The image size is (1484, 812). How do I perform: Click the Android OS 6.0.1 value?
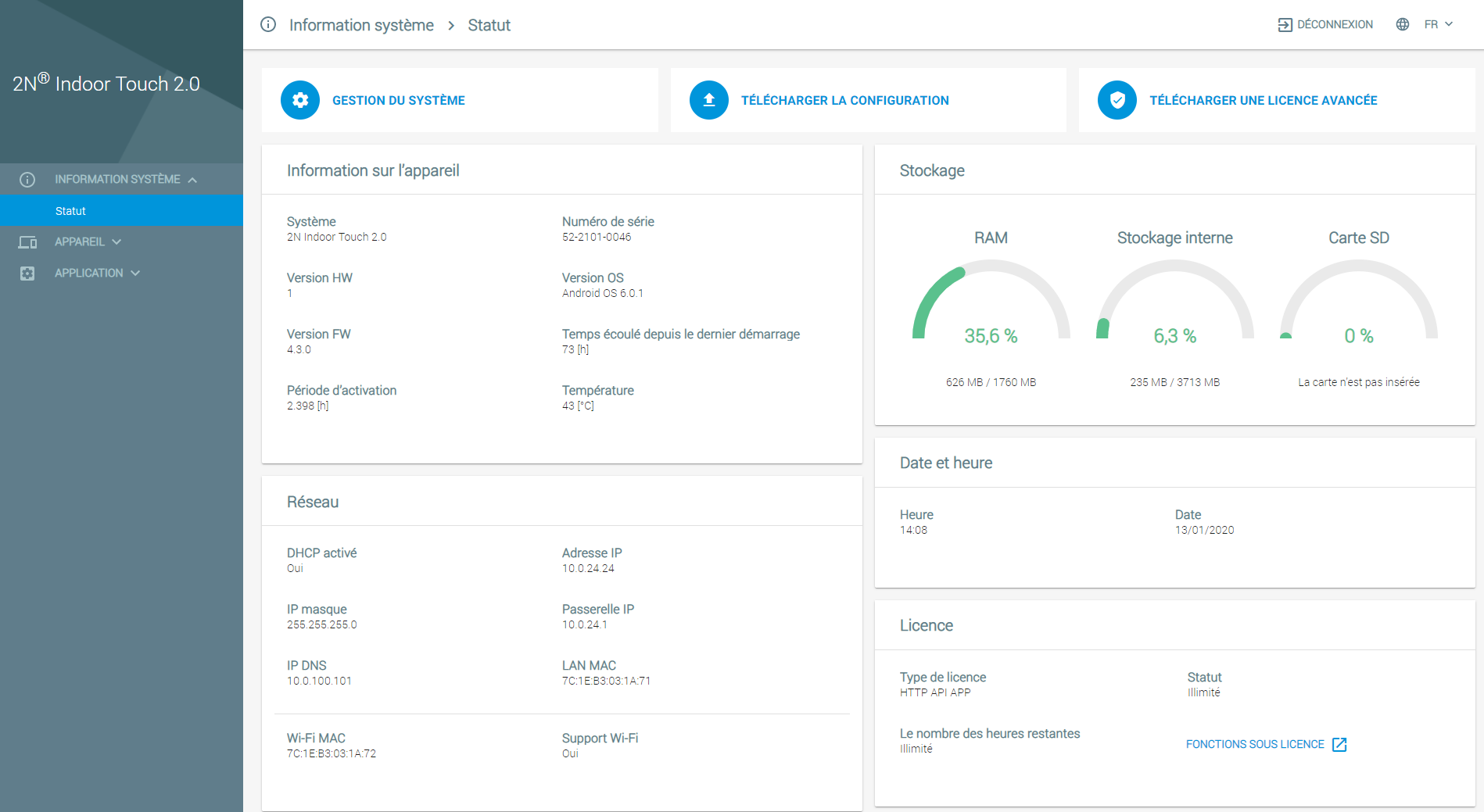603,293
